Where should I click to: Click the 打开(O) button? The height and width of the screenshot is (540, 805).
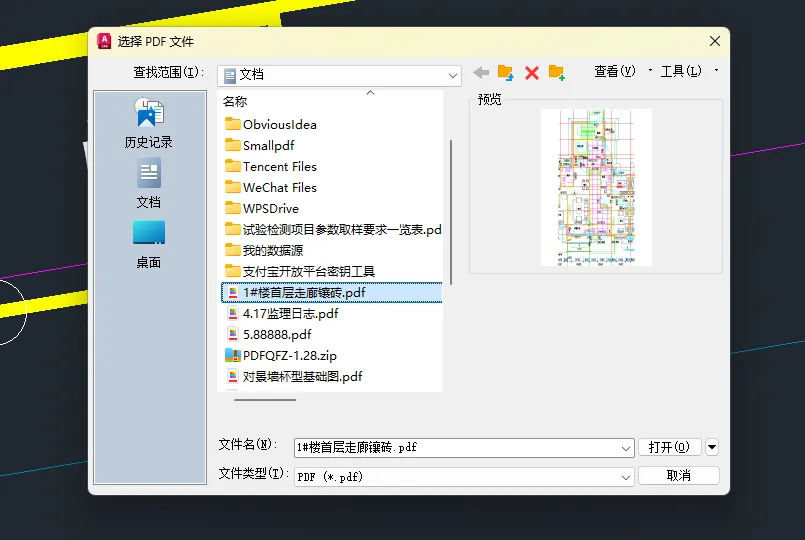669,447
